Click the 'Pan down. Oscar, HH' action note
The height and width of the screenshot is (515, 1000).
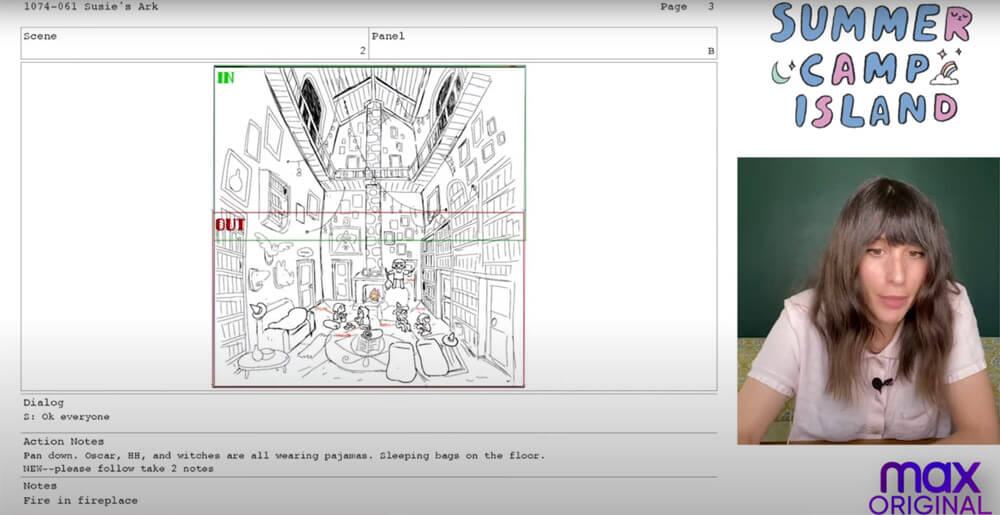[x=284, y=456]
